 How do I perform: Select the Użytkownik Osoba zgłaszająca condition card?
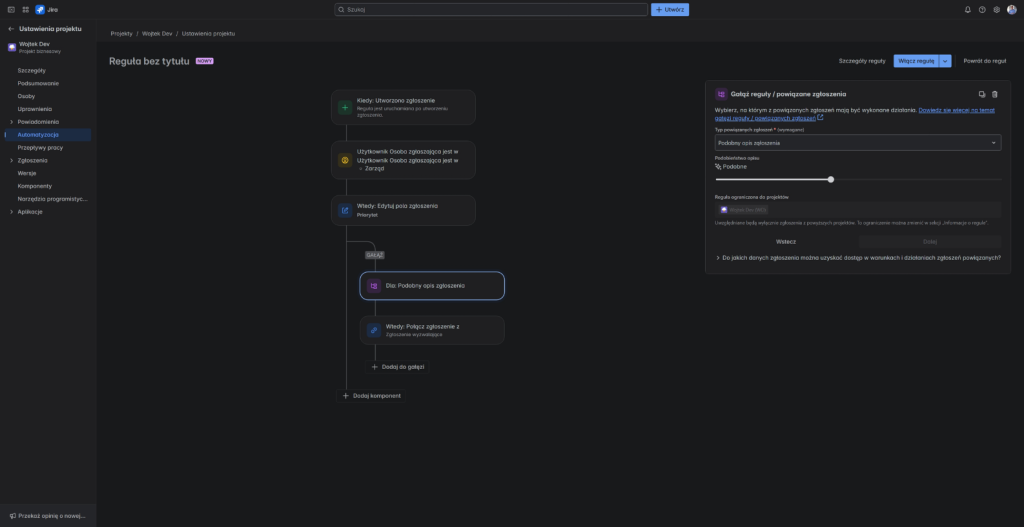point(403,160)
